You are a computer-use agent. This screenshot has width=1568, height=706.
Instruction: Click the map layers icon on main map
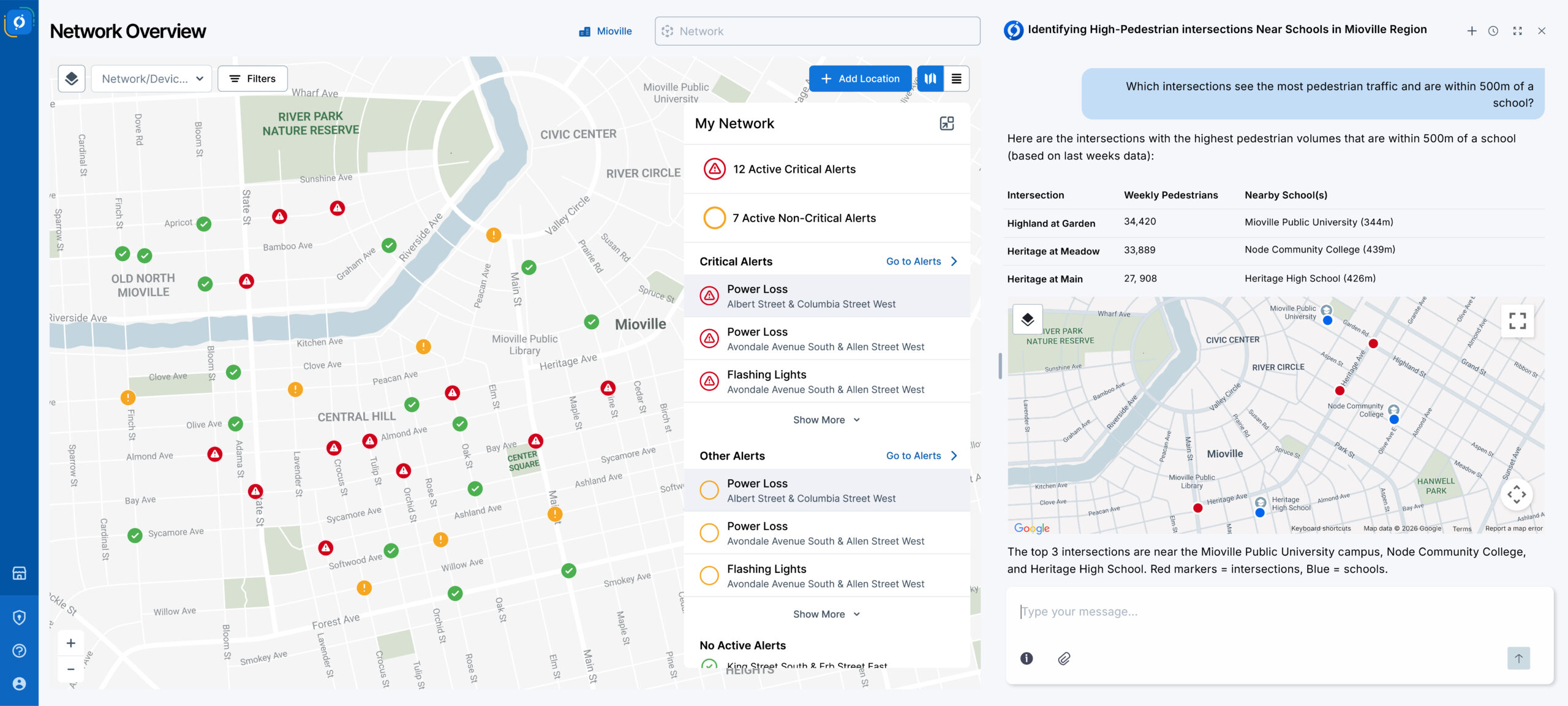coord(72,78)
